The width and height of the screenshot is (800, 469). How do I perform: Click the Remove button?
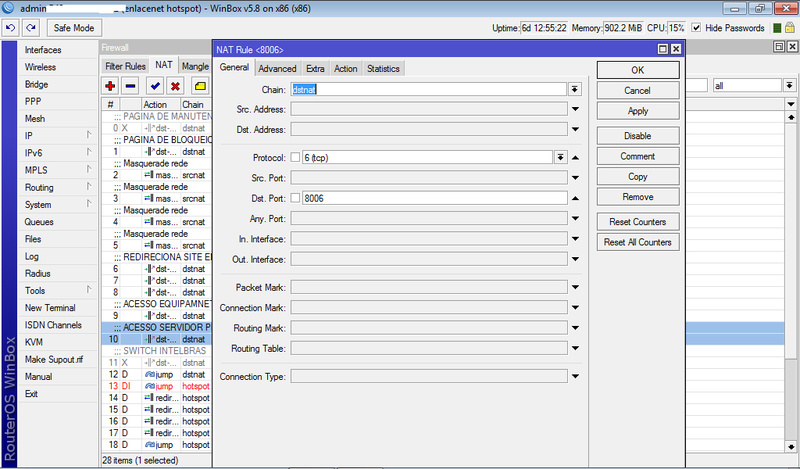[638, 197]
